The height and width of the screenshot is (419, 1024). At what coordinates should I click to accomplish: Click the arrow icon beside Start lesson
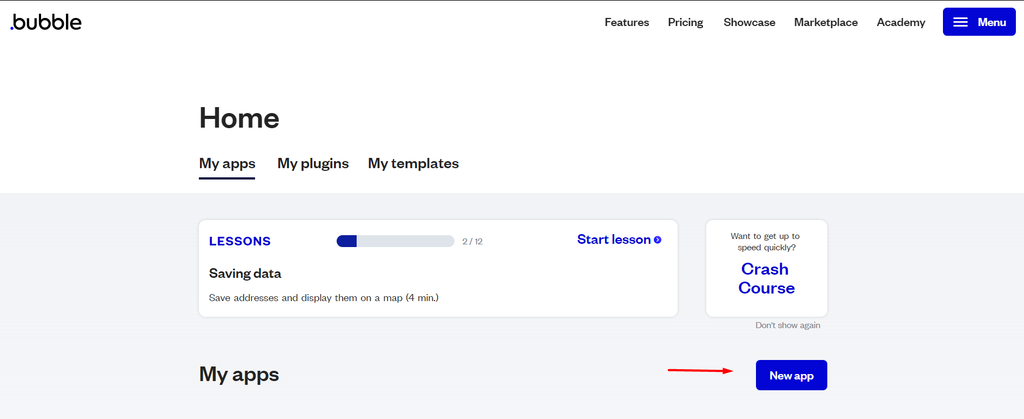[658, 240]
